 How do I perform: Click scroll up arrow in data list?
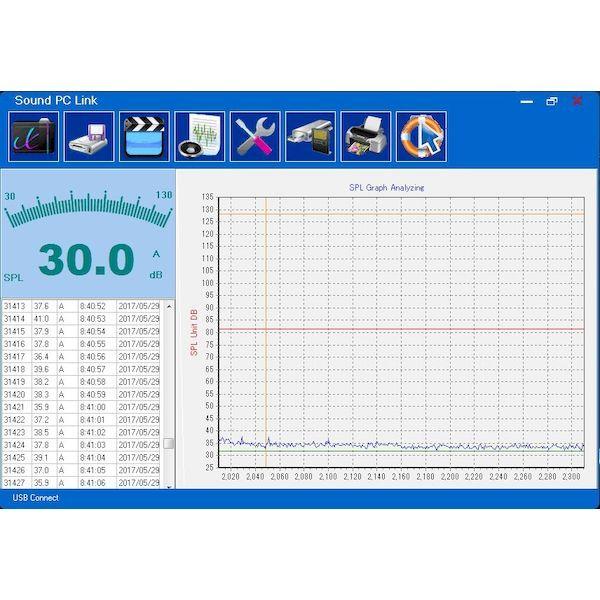pyautogui.click(x=169, y=305)
